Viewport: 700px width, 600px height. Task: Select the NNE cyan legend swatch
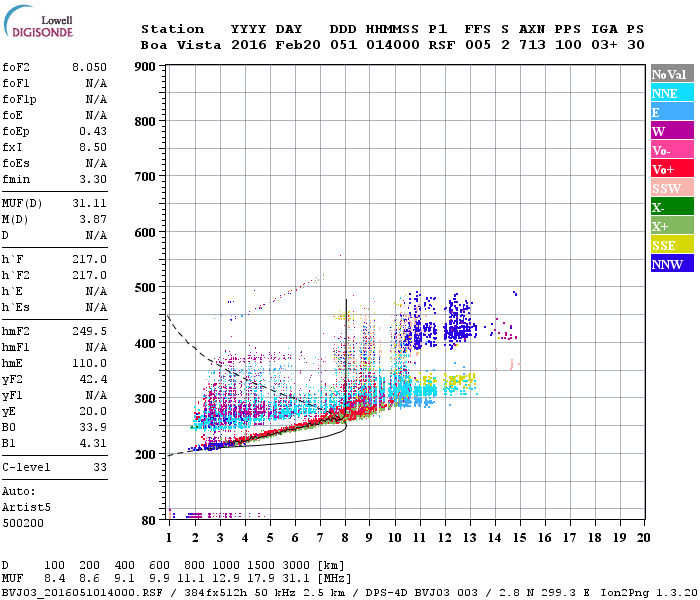(x=672, y=93)
